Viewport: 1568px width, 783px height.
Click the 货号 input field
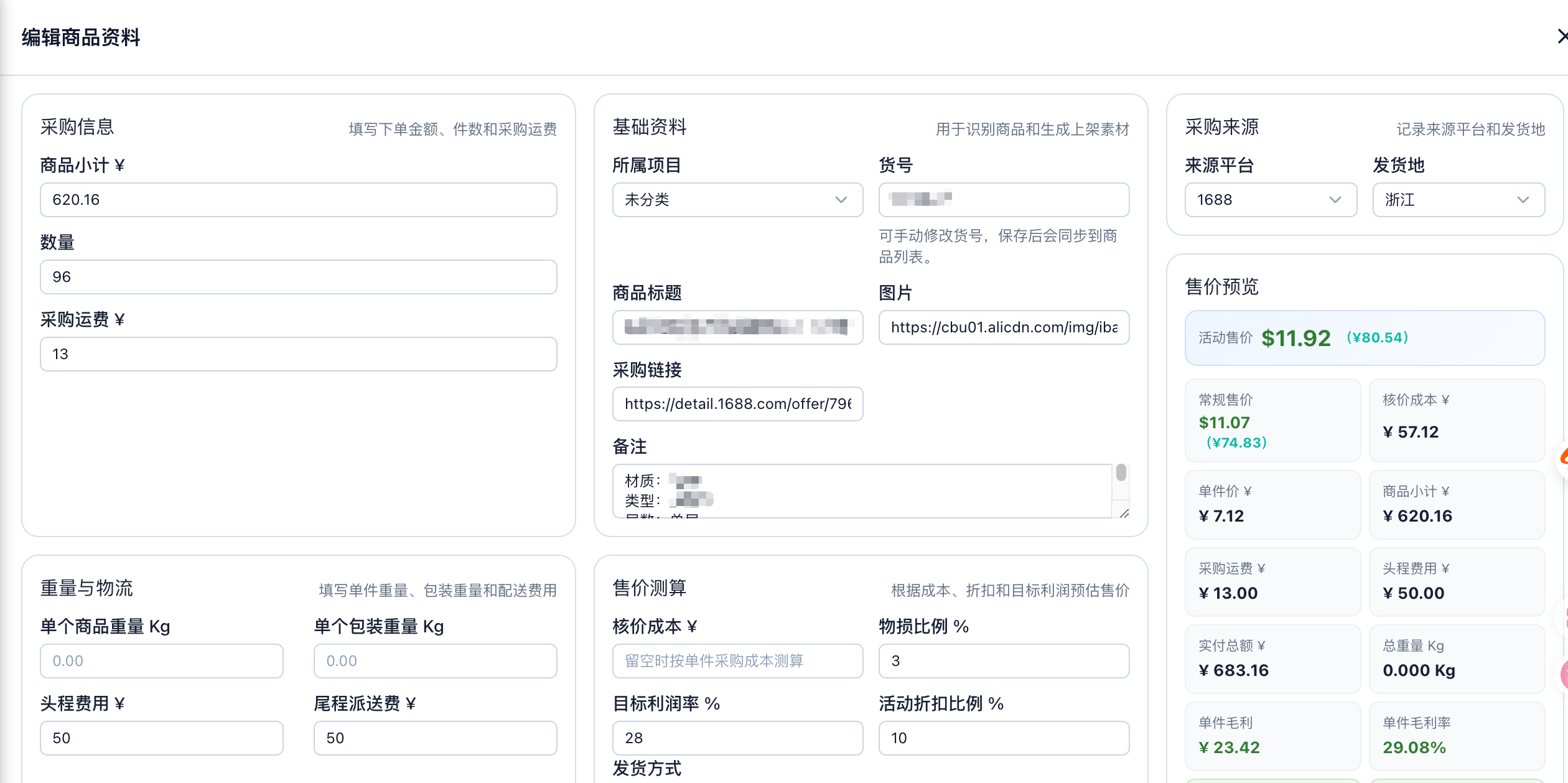[x=1004, y=200]
